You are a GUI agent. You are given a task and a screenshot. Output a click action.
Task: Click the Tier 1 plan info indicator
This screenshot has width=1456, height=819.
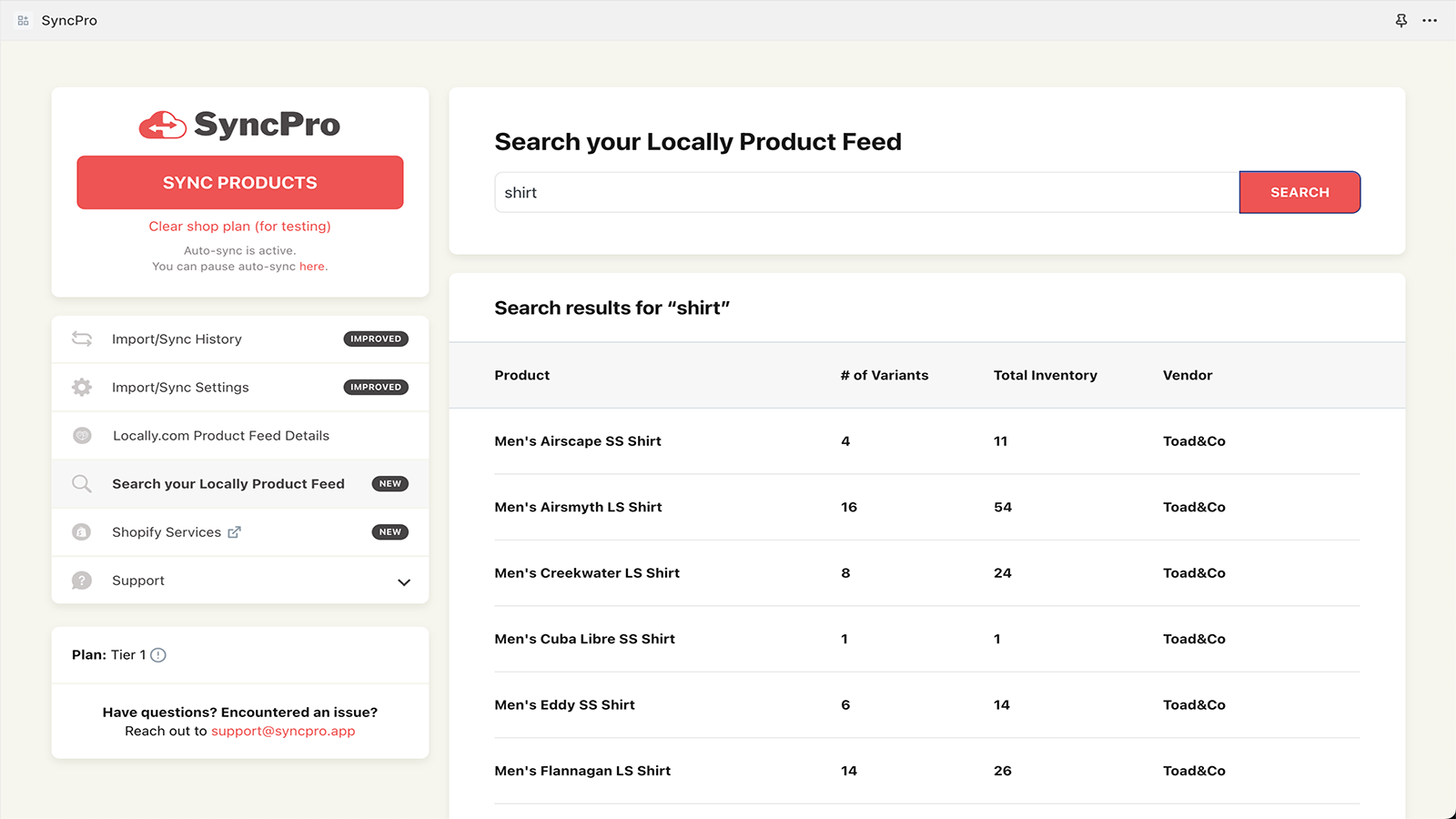(159, 654)
